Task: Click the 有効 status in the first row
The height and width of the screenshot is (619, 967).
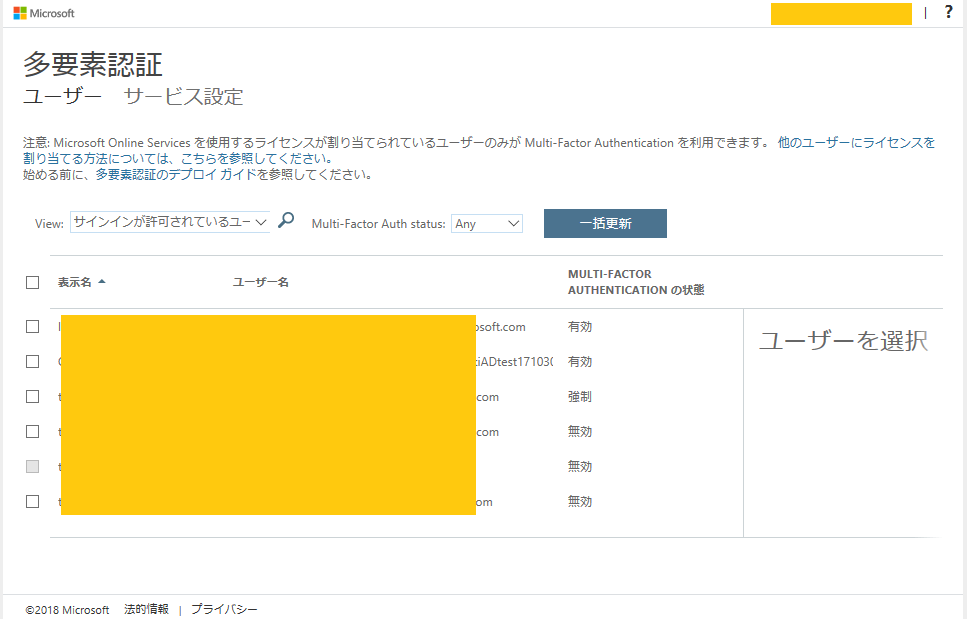Action: coord(580,327)
